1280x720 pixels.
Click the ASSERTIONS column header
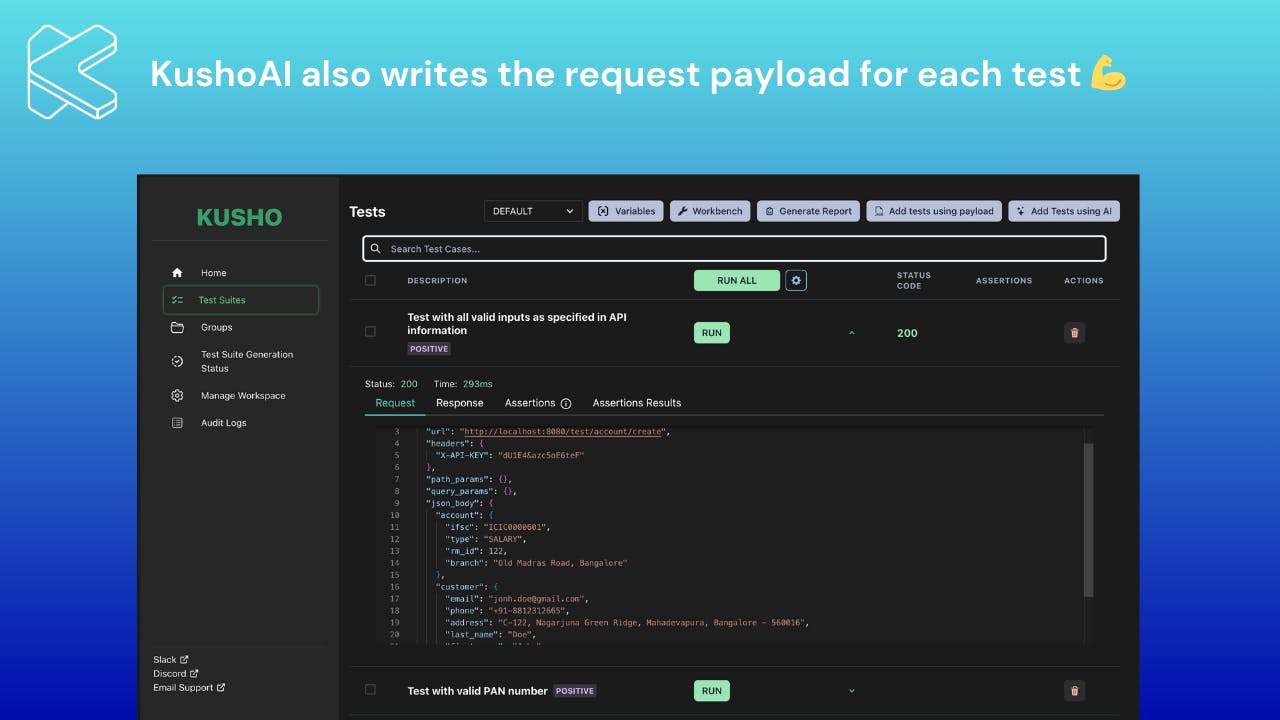pos(1004,281)
